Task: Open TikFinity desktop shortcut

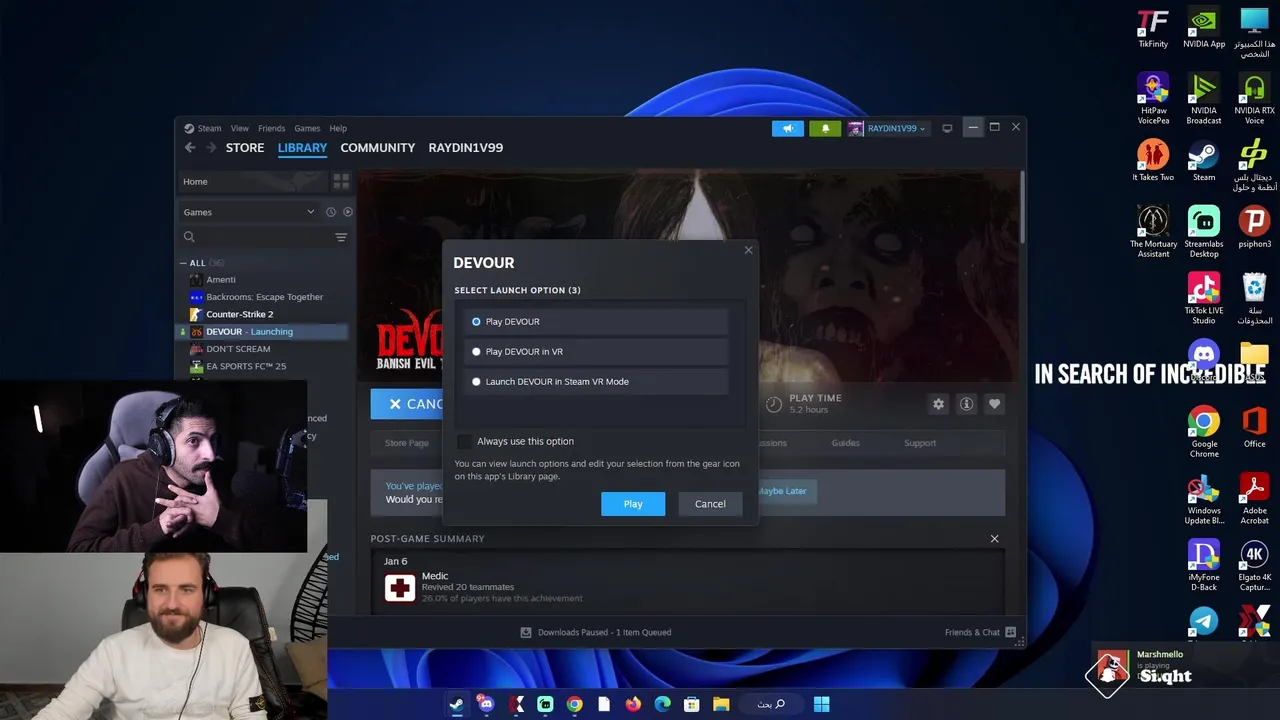Action: [x=1153, y=29]
